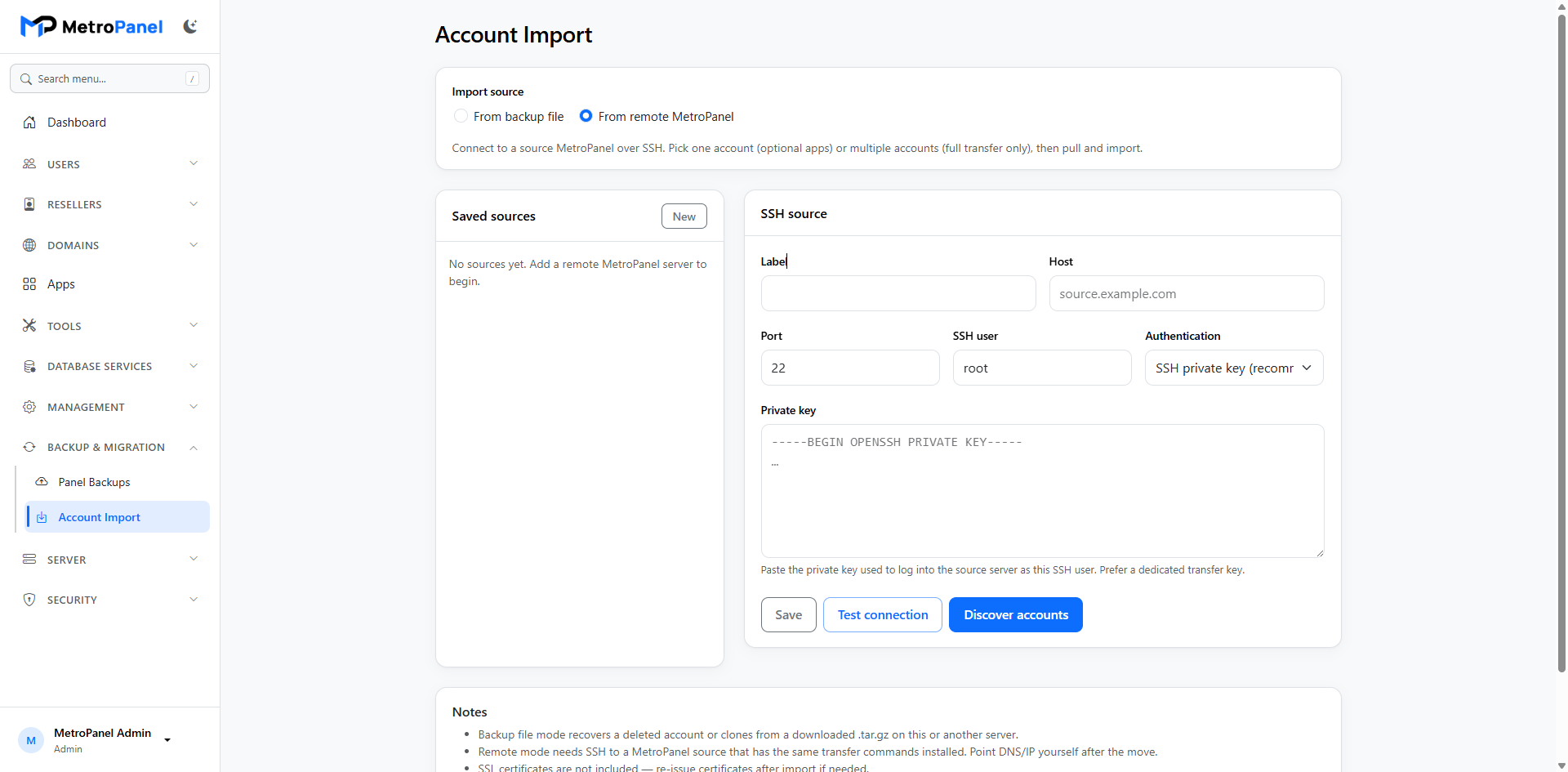The image size is (1568, 772).
Task: Click the Database Services icon
Action: [x=29, y=366]
